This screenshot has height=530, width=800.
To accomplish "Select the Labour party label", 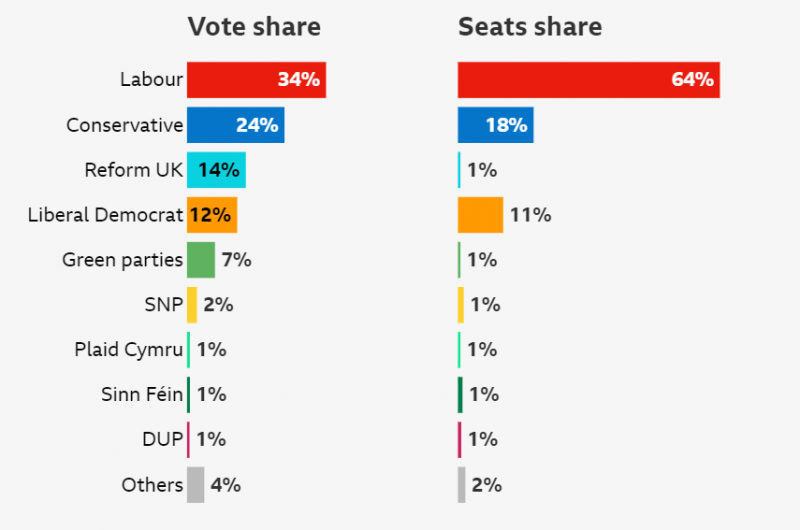I will (151, 80).
